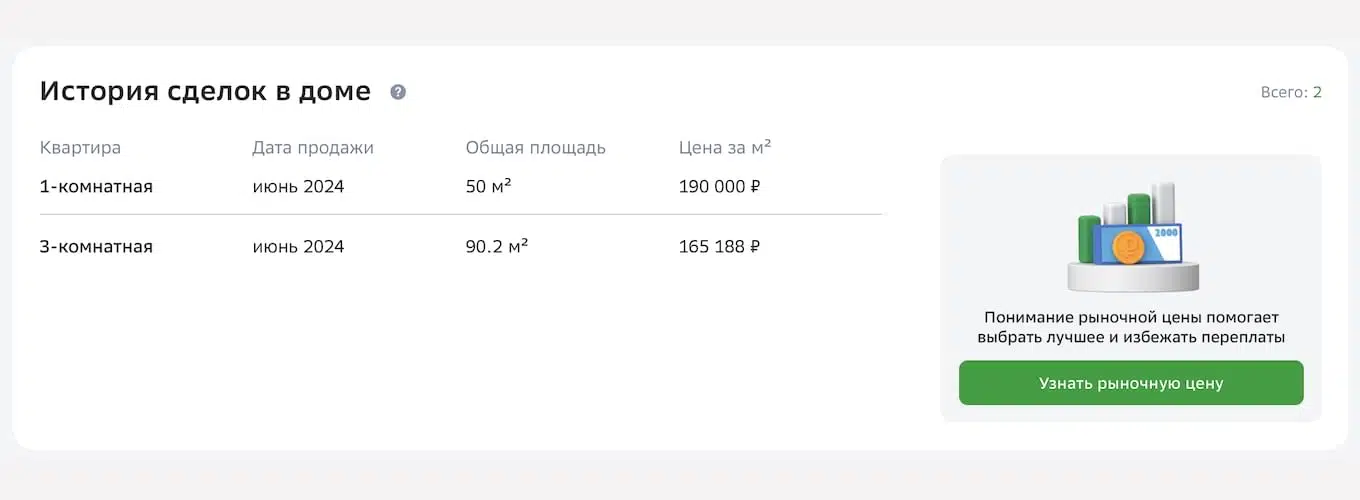Click the 165 188 ₽ price value
The width and height of the screenshot is (1360, 500).
719,246
